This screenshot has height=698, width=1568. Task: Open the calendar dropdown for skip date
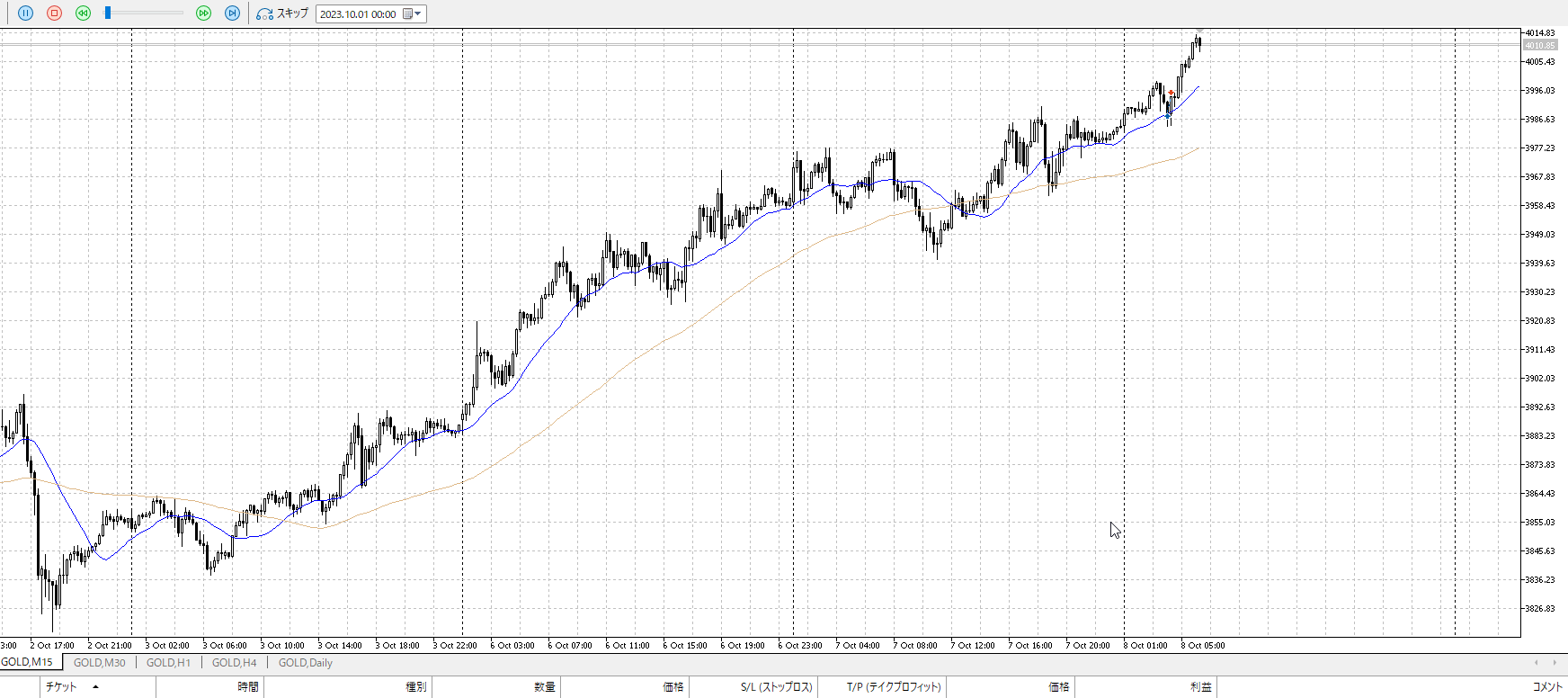click(x=413, y=14)
